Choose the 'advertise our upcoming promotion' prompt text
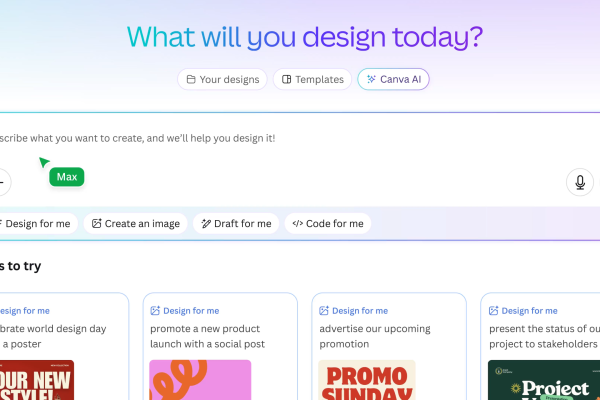The width and height of the screenshot is (600, 400). [380, 336]
